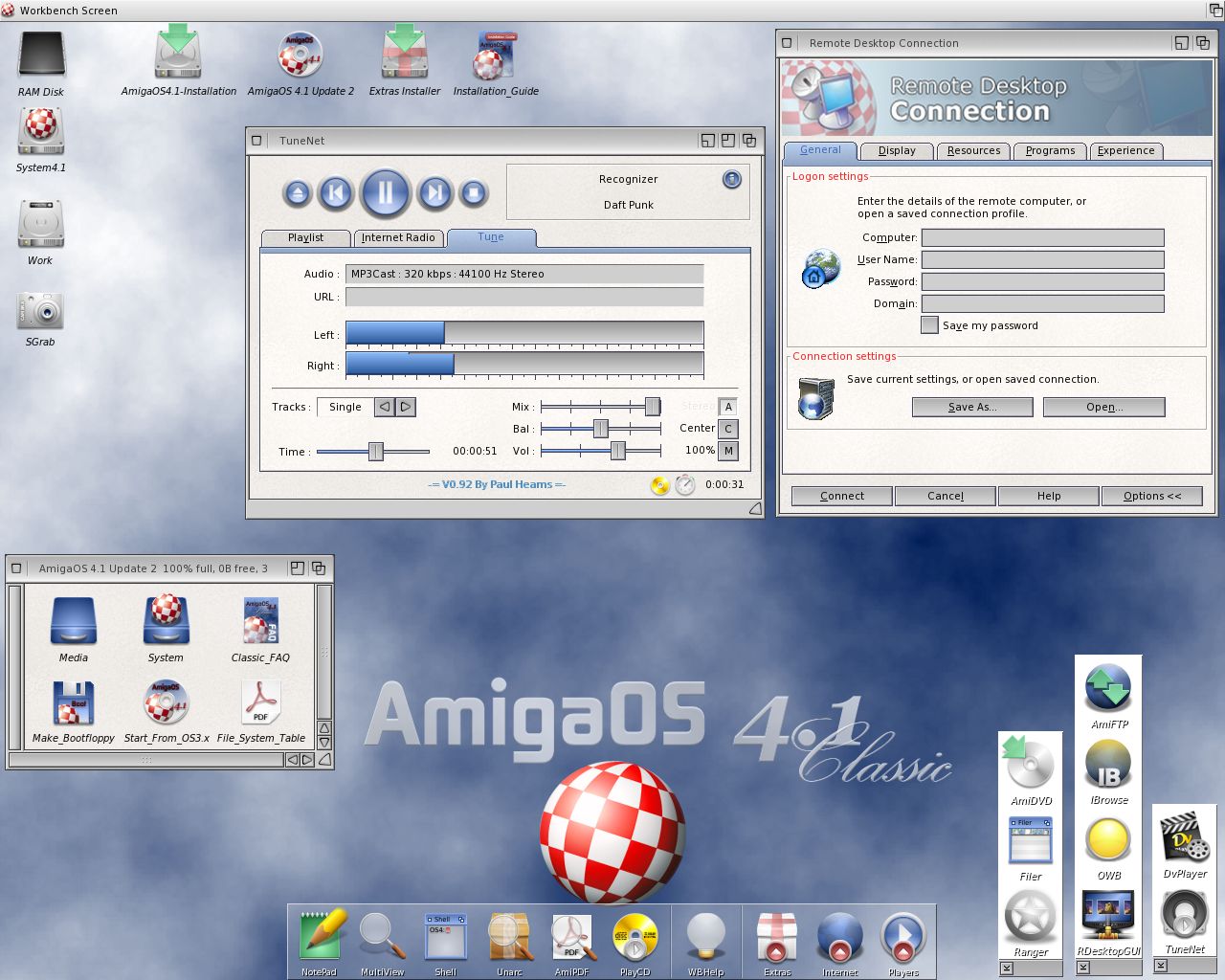Select the Make_Bootfloppy icon

point(74,703)
